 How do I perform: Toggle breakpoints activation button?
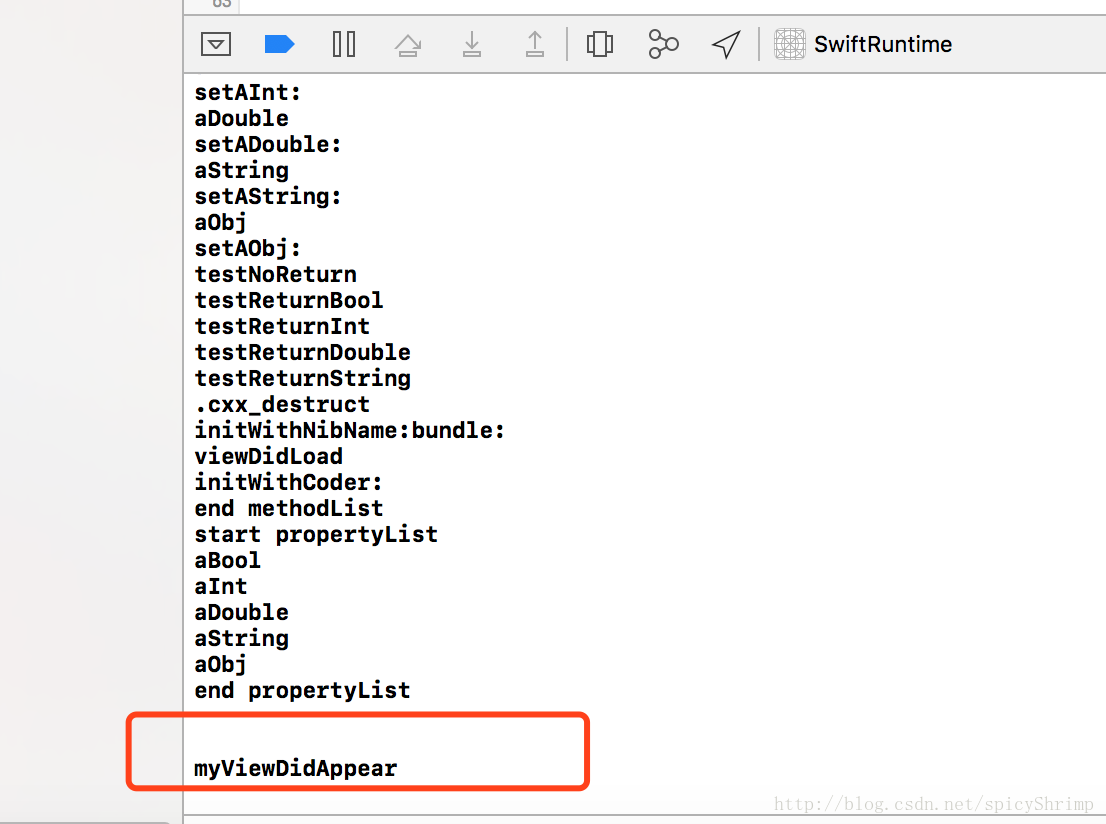click(279, 44)
